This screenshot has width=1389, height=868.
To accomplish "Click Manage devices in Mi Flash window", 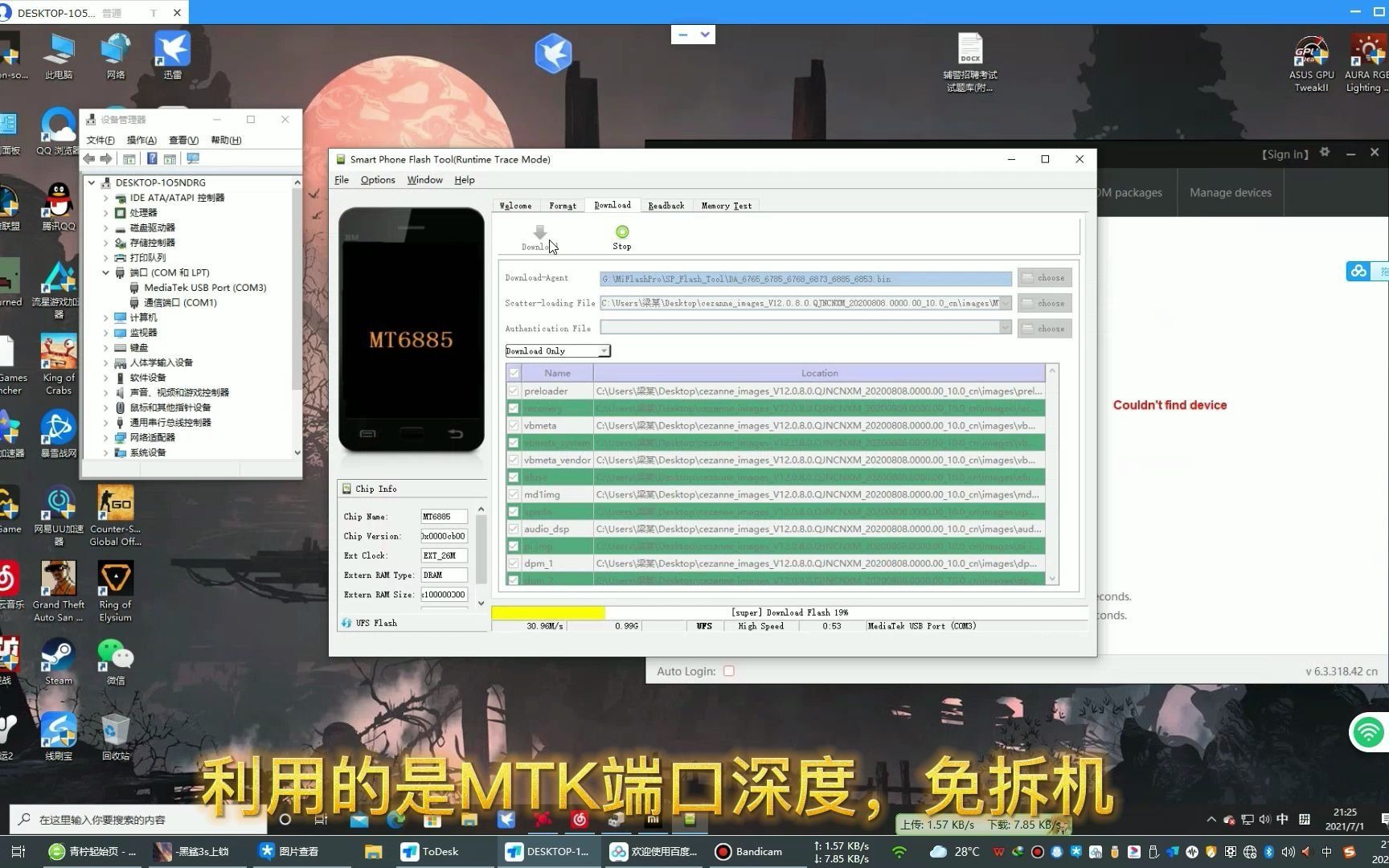I will coord(1231,193).
